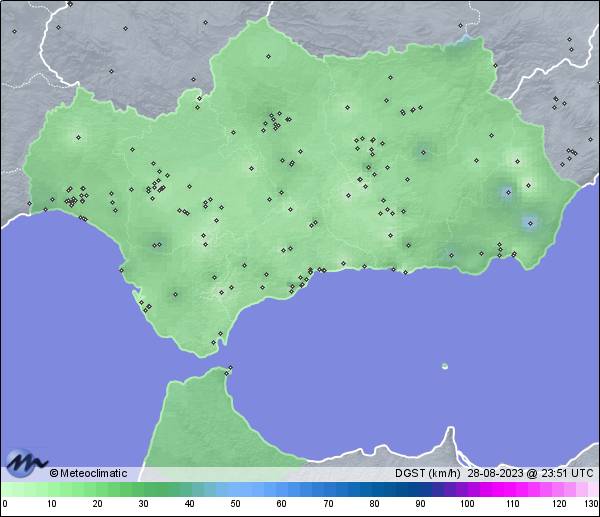Click the "0" value on the legend scale
The image size is (600, 517).
[x=5, y=503]
